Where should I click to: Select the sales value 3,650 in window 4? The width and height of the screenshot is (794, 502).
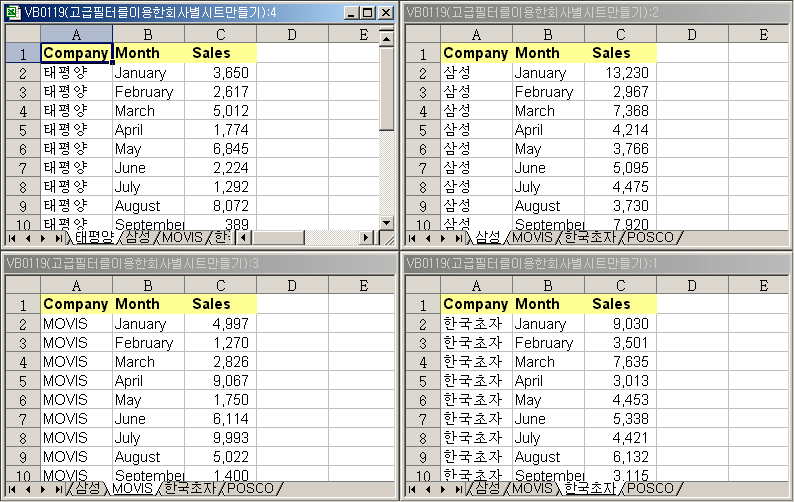(x=220, y=72)
